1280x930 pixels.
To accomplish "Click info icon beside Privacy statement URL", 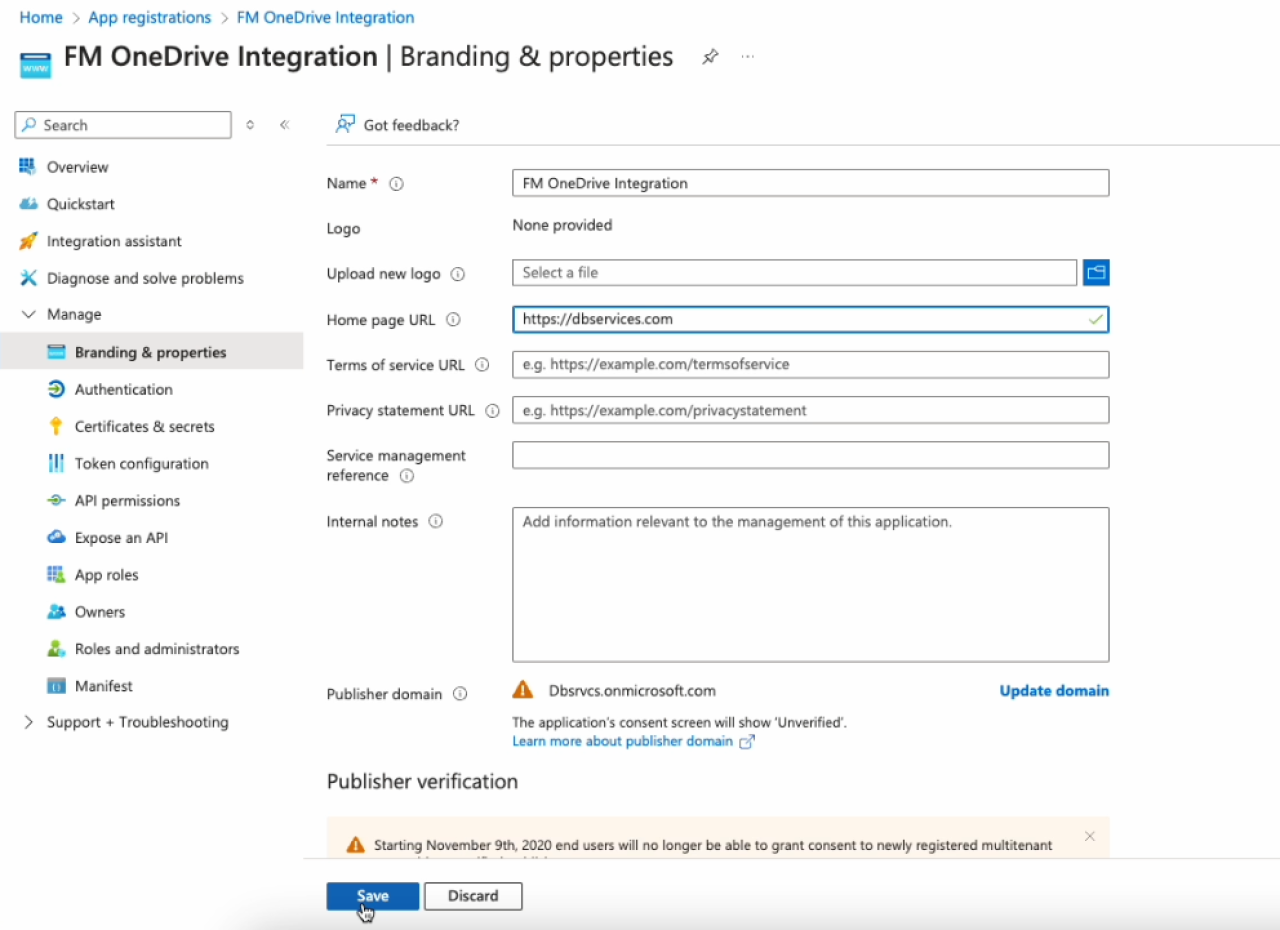I will 492,411.
